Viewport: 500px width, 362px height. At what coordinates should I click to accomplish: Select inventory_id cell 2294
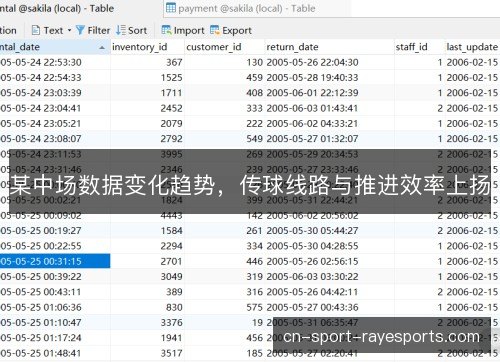pyautogui.click(x=147, y=246)
